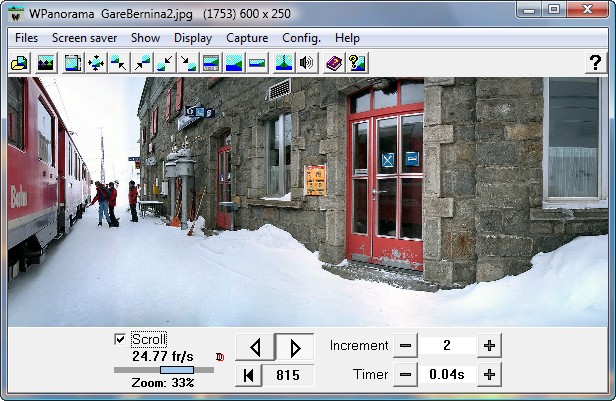The image size is (616, 401).
Task: Click the purple help book icon
Action: pos(334,63)
